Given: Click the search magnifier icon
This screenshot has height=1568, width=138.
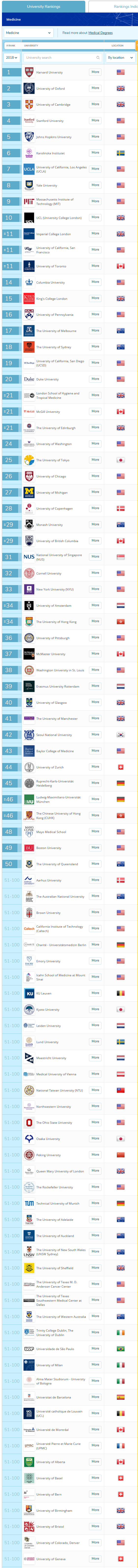Looking at the screenshot, I should click(x=97, y=58).
